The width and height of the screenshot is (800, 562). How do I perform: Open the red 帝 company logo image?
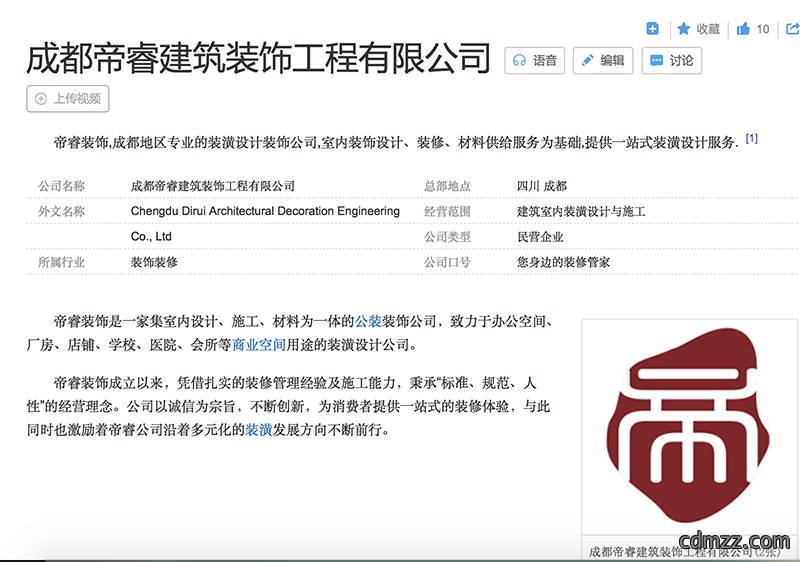[x=689, y=427]
